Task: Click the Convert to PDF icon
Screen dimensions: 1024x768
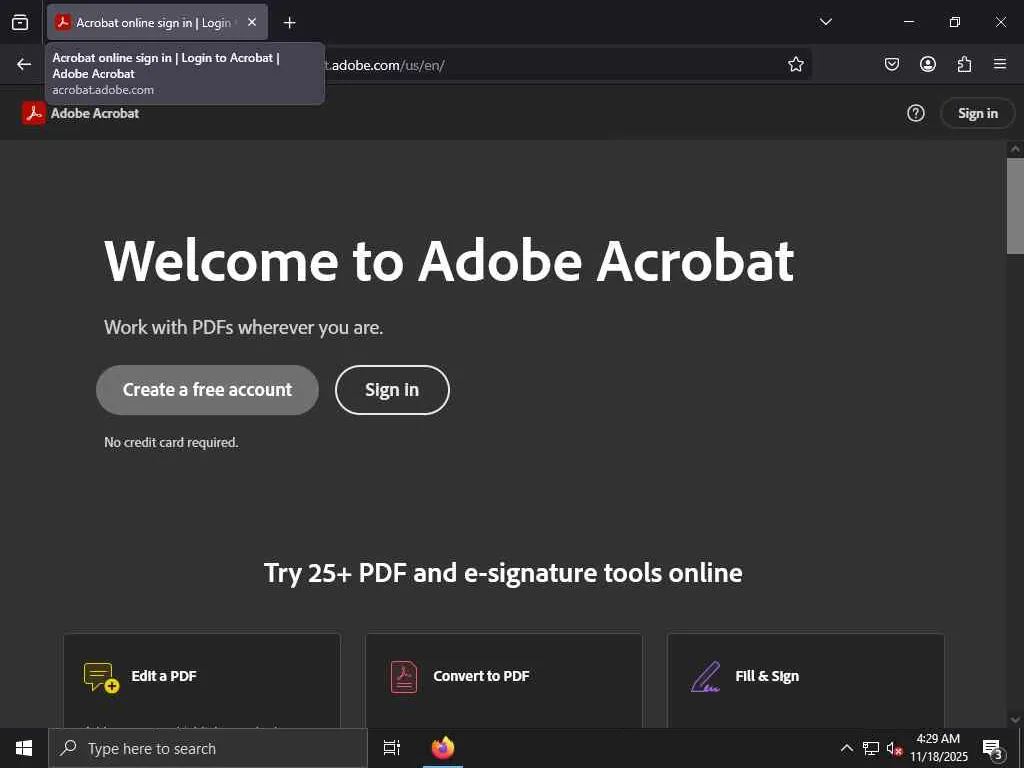Action: (x=404, y=677)
